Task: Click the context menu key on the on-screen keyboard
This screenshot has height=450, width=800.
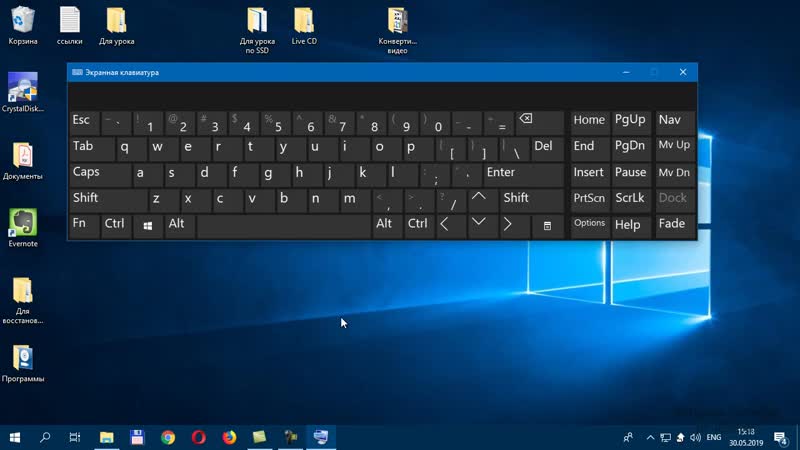Action: [x=547, y=226]
